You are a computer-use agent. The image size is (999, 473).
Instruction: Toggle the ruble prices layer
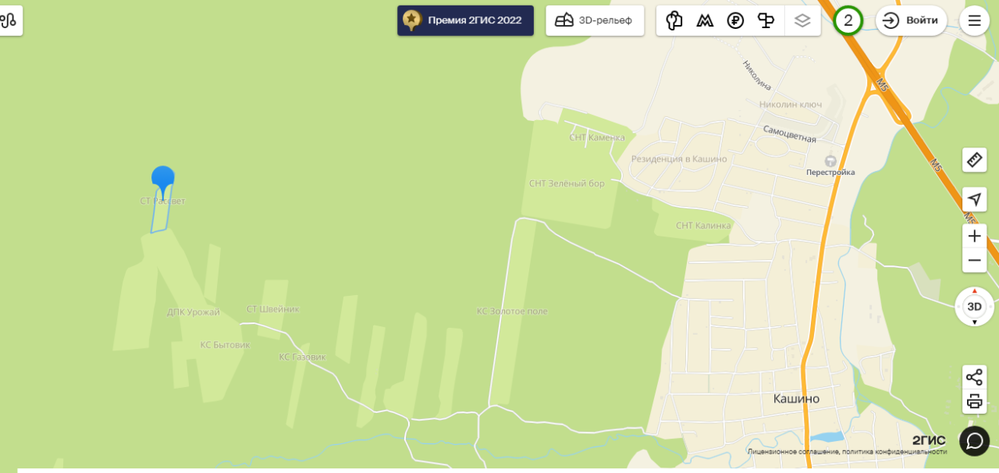point(735,20)
